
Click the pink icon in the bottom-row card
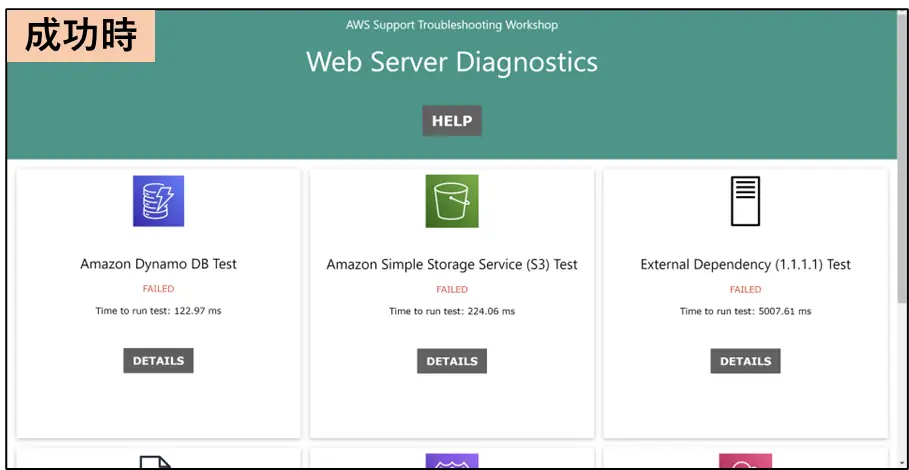745,461
